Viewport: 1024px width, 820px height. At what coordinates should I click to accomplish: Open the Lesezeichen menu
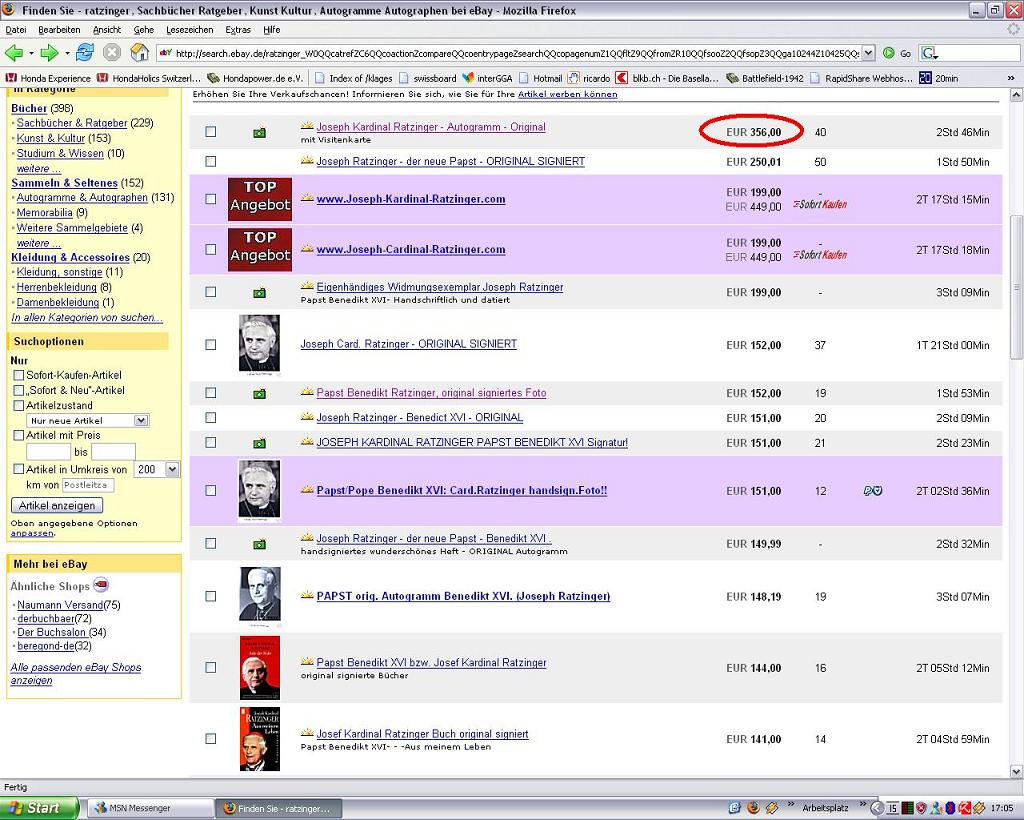click(x=189, y=30)
